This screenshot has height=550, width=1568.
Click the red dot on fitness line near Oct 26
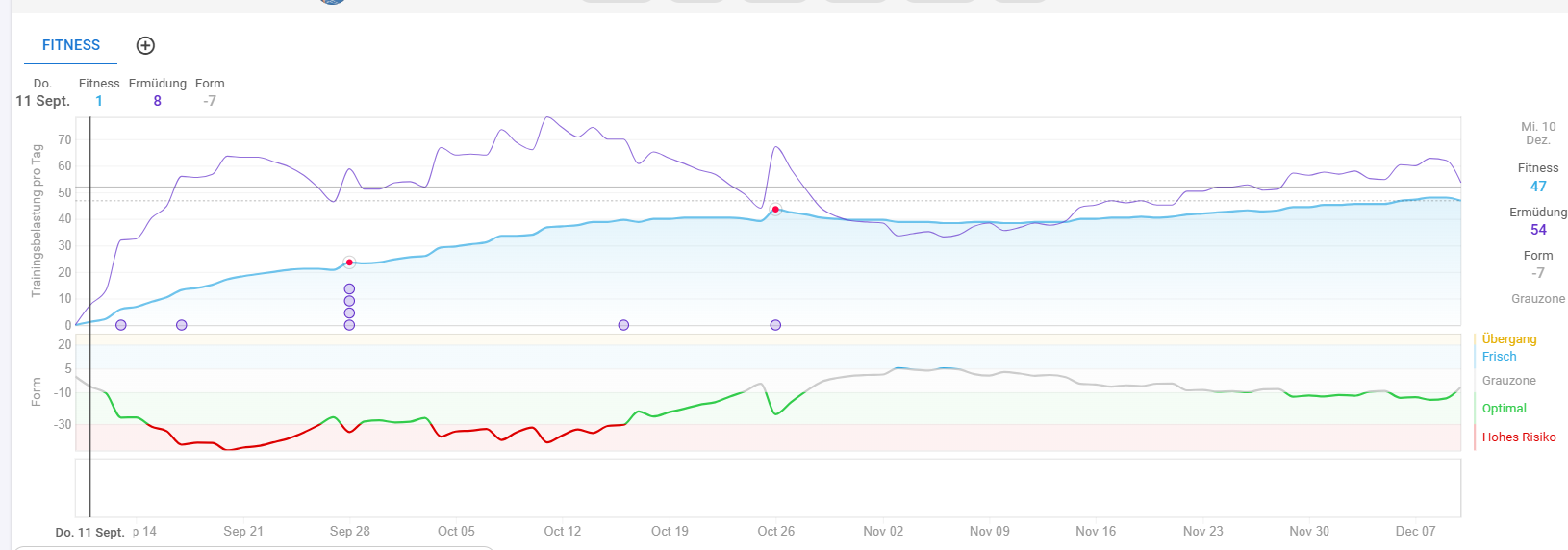coord(775,210)
